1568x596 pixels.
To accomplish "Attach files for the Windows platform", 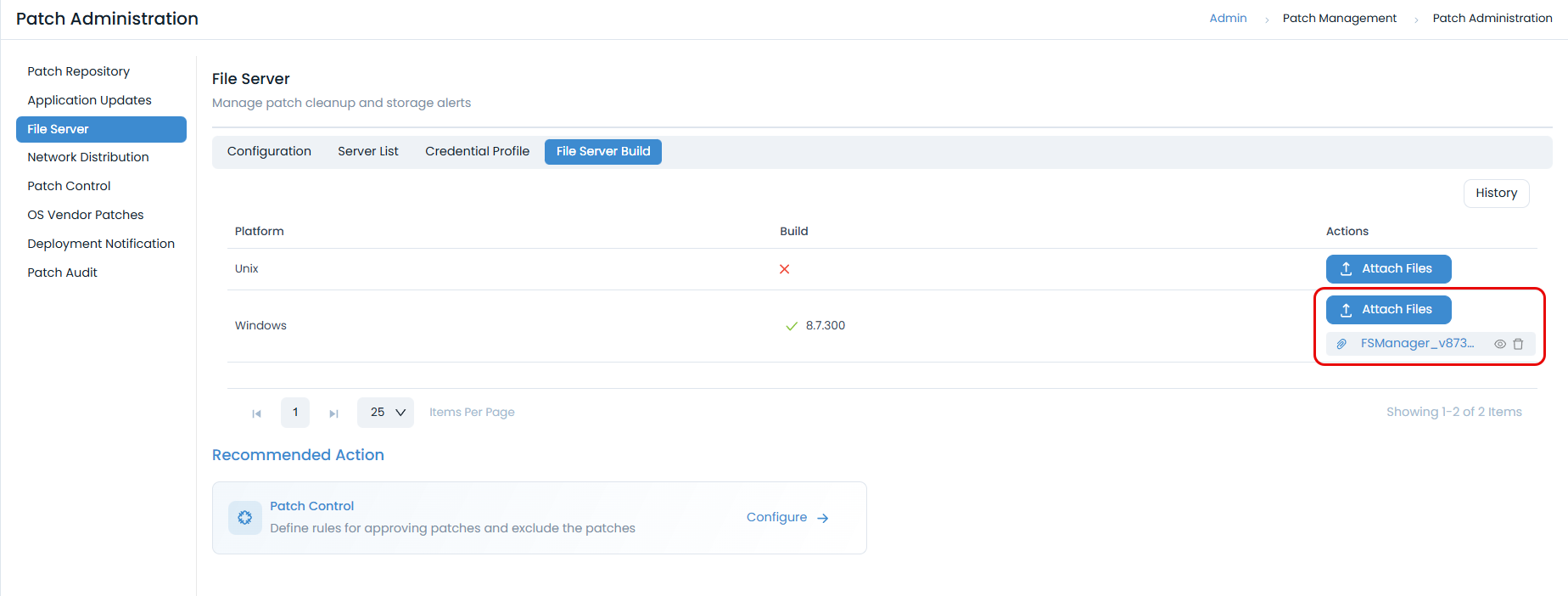I will coord(1388,310).
